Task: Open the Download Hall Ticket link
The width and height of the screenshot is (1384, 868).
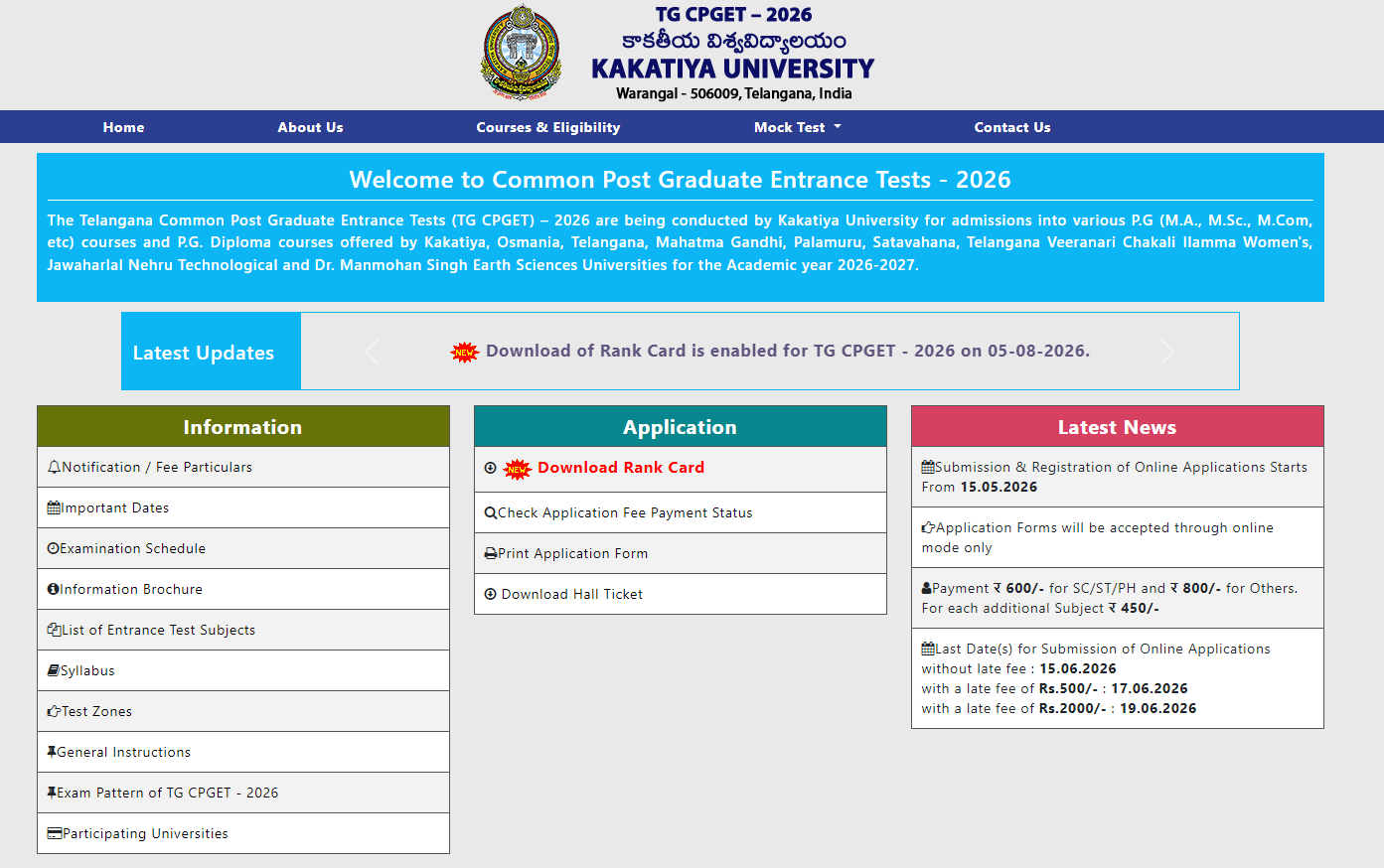Action: click(x=572, y=594)
